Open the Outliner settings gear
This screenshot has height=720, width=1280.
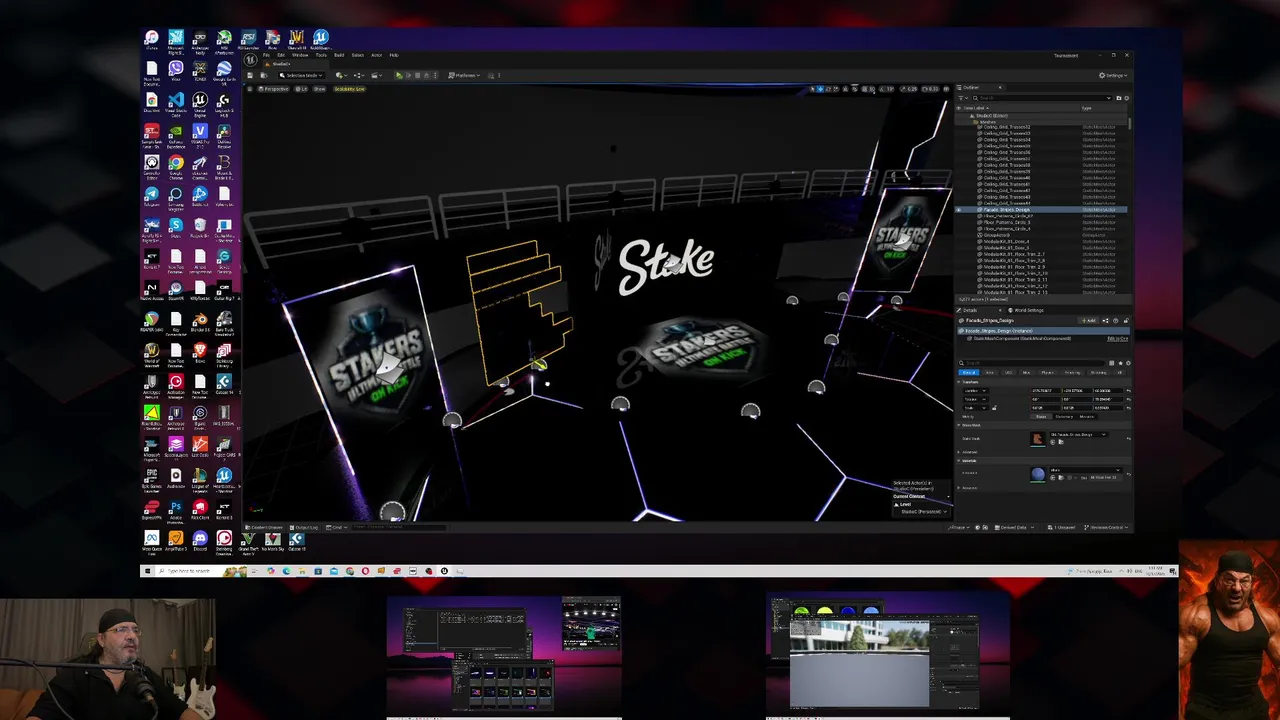coord(1127,98)
